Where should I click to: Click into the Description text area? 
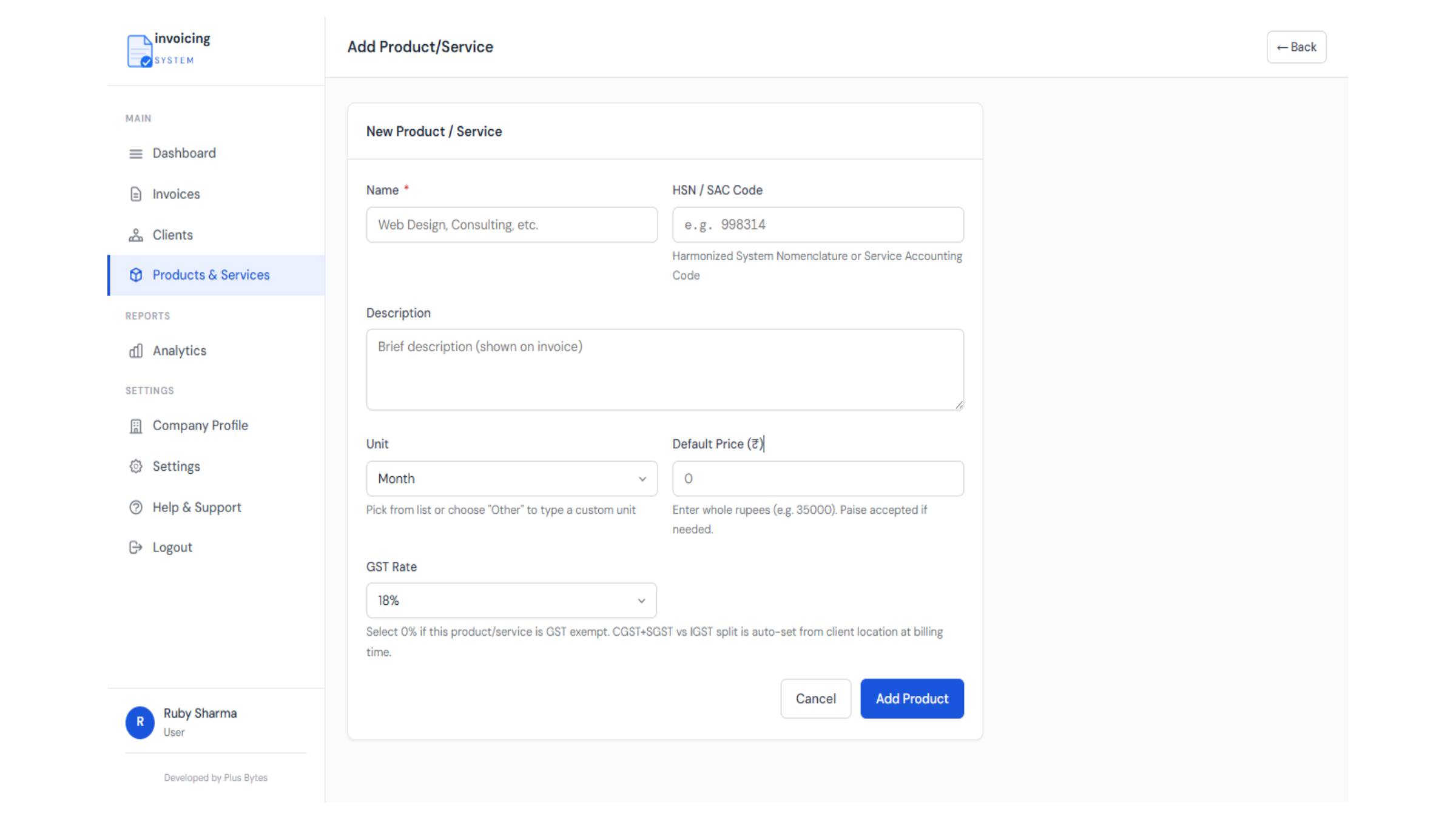[665, 369]
